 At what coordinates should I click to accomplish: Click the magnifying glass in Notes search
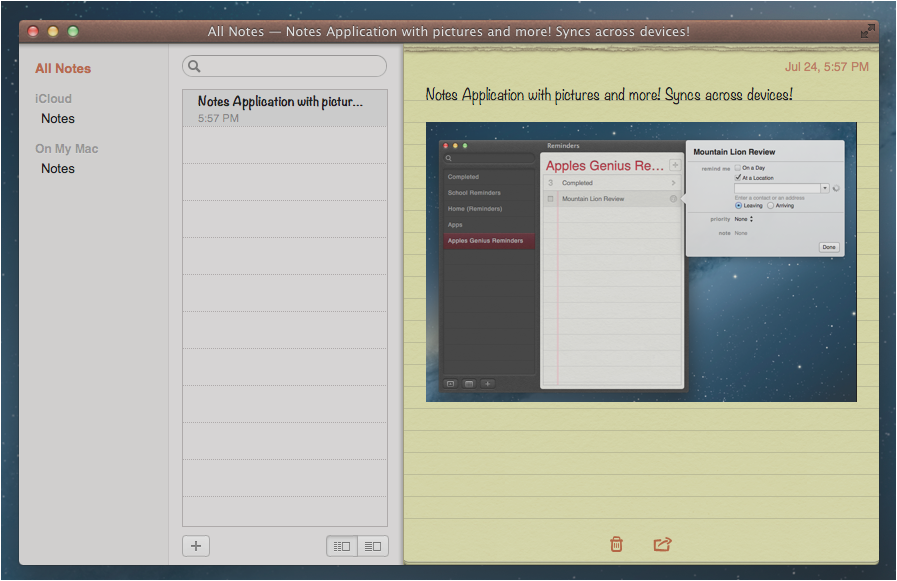195,66
